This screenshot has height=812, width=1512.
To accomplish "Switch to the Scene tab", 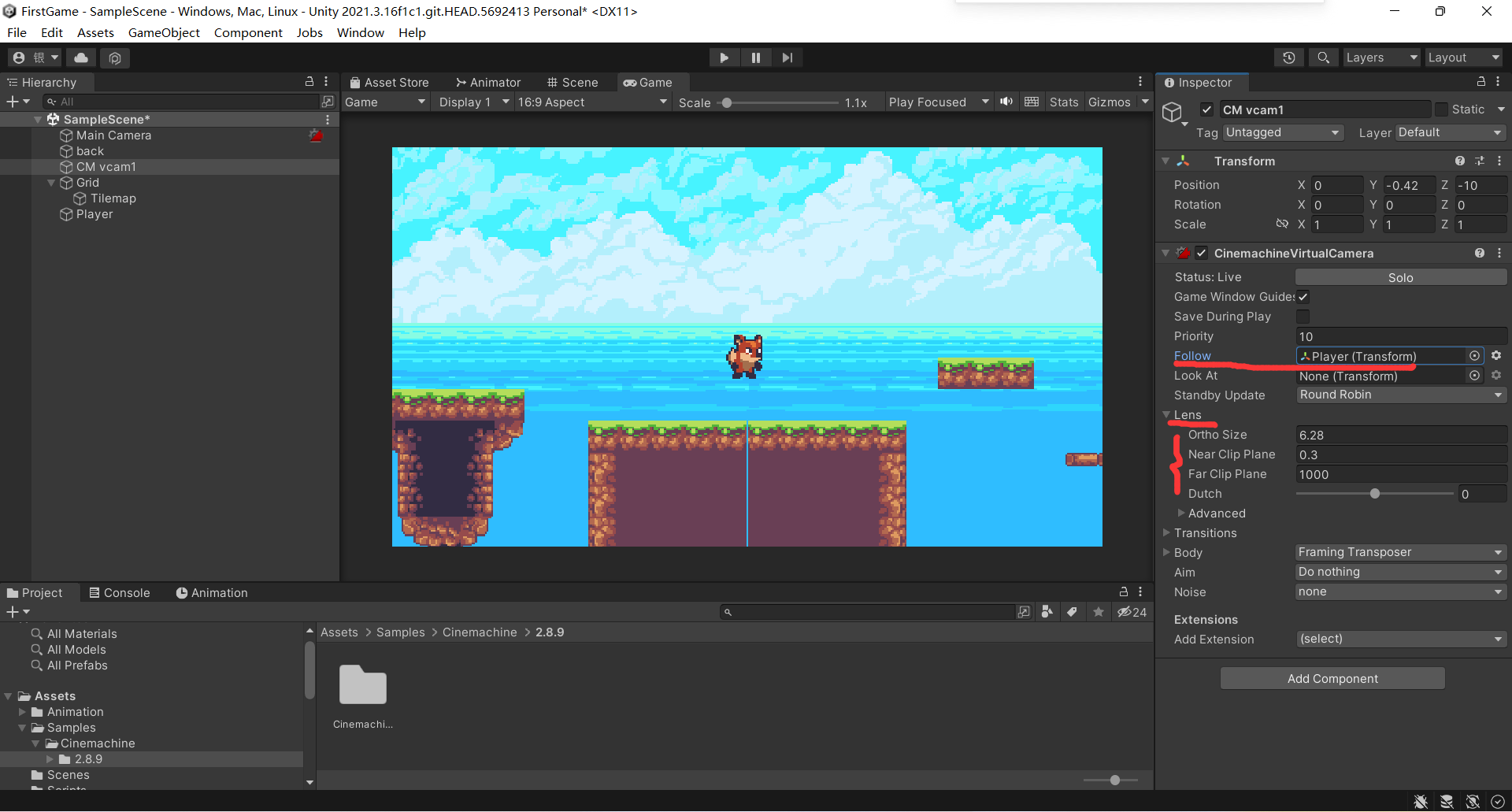I will point(573,83).
